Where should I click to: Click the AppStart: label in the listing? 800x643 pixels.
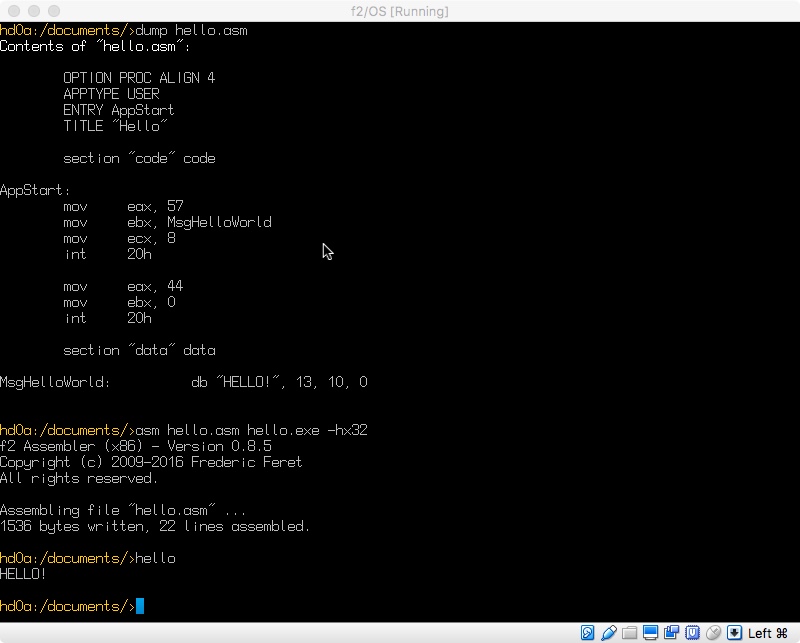click(35, 190)
